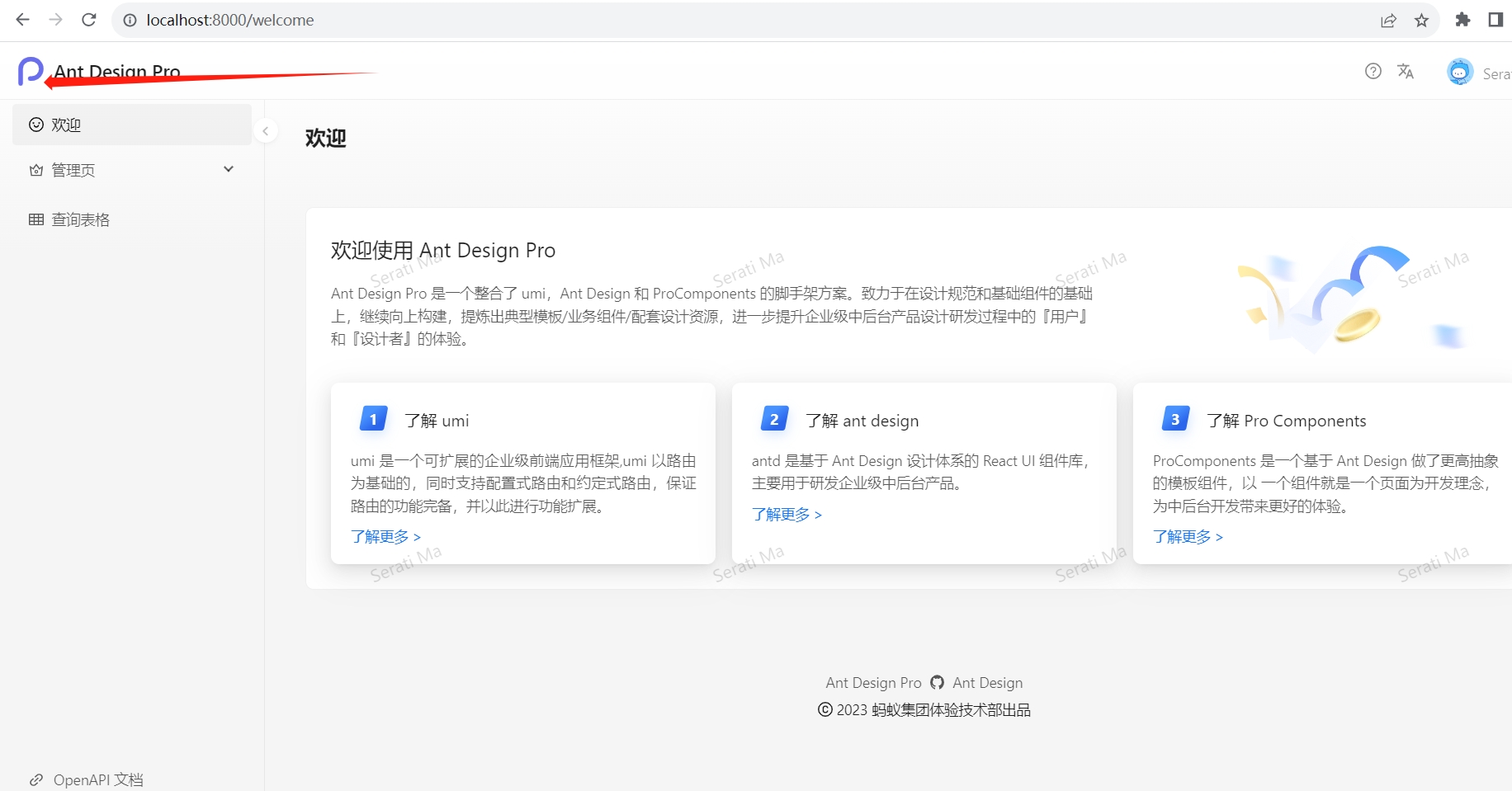Click 了解更多 under Pro Components
This screenshot has height=791, width=1512.
(1188, 537)
